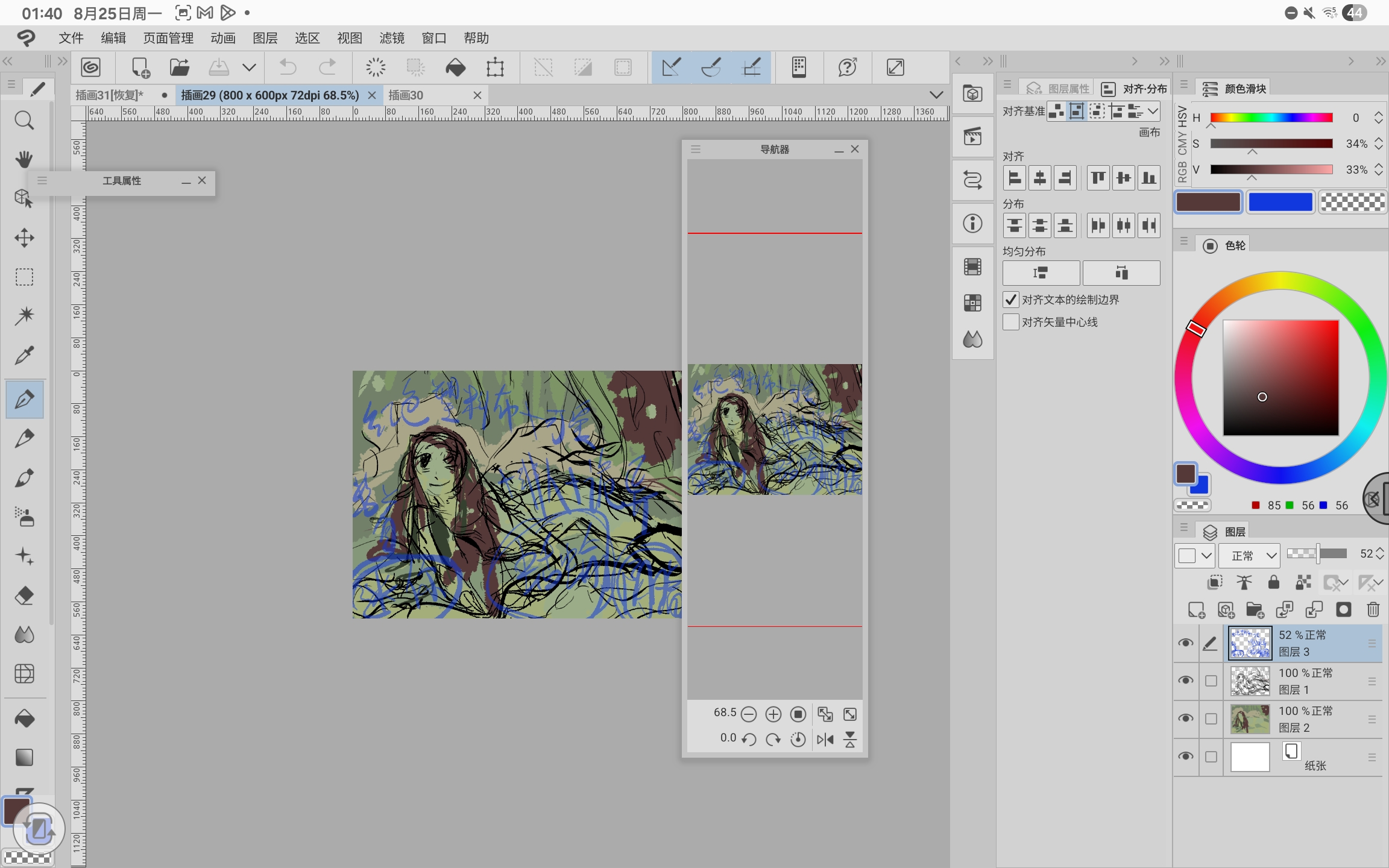This screenshot has height=868, width=1389.
Task: Select the Eyedropper tool
Action: click(24, 356)
